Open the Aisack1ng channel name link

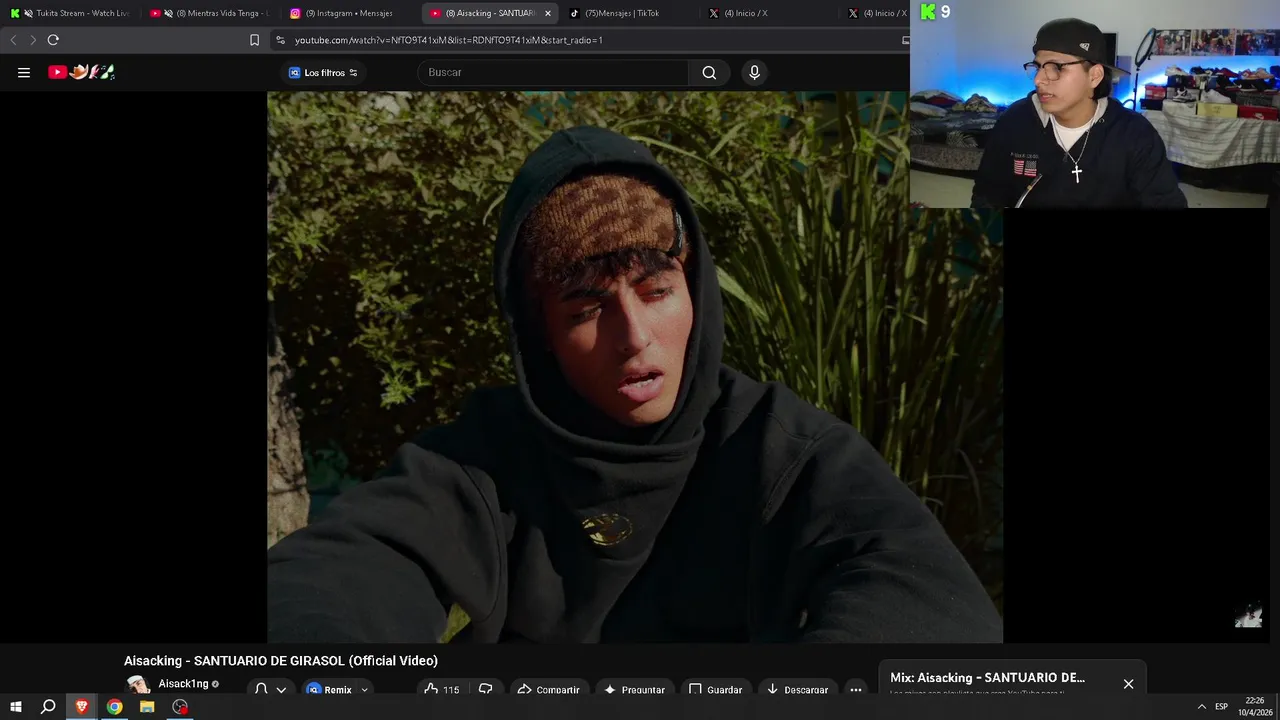coord(183,684)
